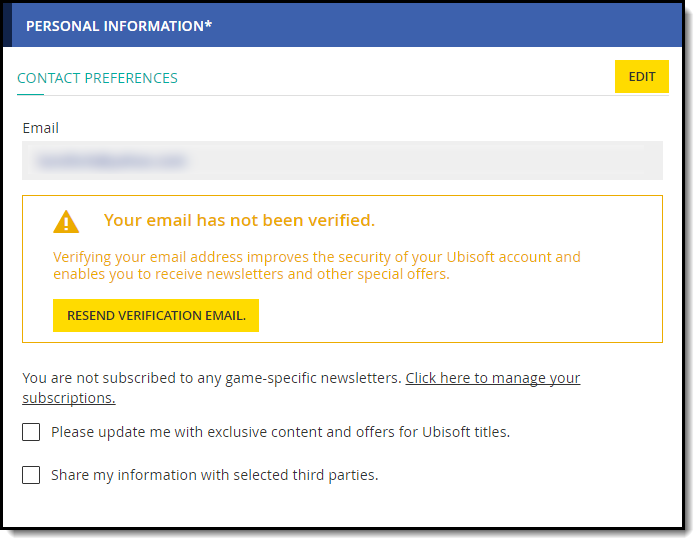Click 'Your email has not been verified.' heading
The width and height of the screenshot is (700, 545).
pos(240,220)
